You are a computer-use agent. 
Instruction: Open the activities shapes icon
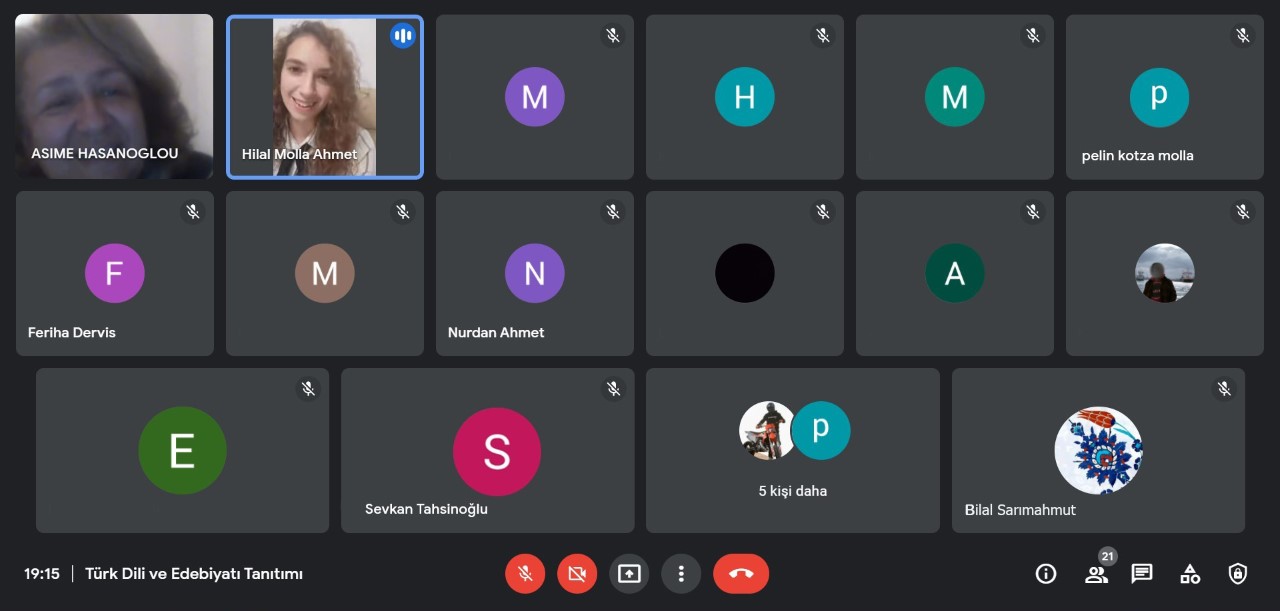1190,574
